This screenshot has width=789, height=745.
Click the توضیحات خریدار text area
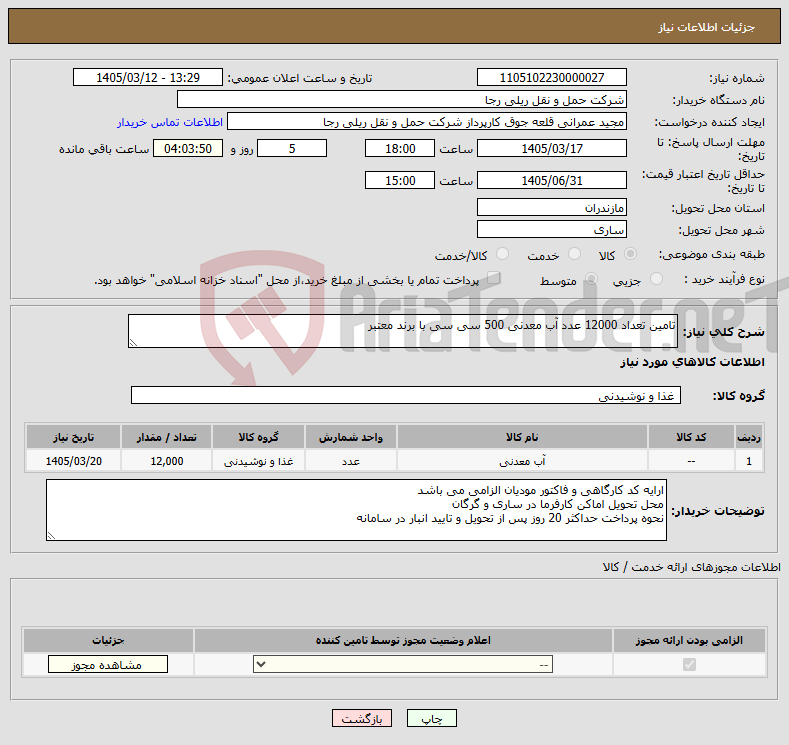(x=356, y=510)
